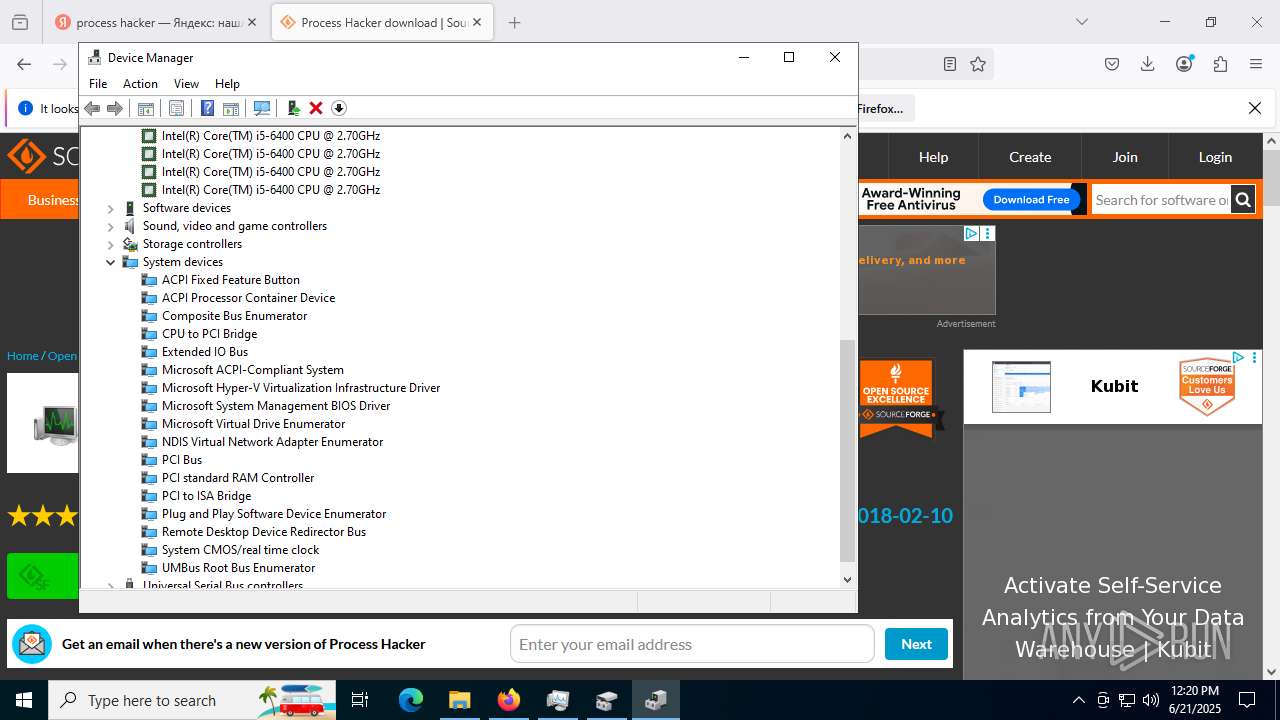The height and width of the screenshot is (720, 1280).
Task: Toggle the Show/Hide Action Pane icon
Action: pyautogui.click(x=231, y=108)
